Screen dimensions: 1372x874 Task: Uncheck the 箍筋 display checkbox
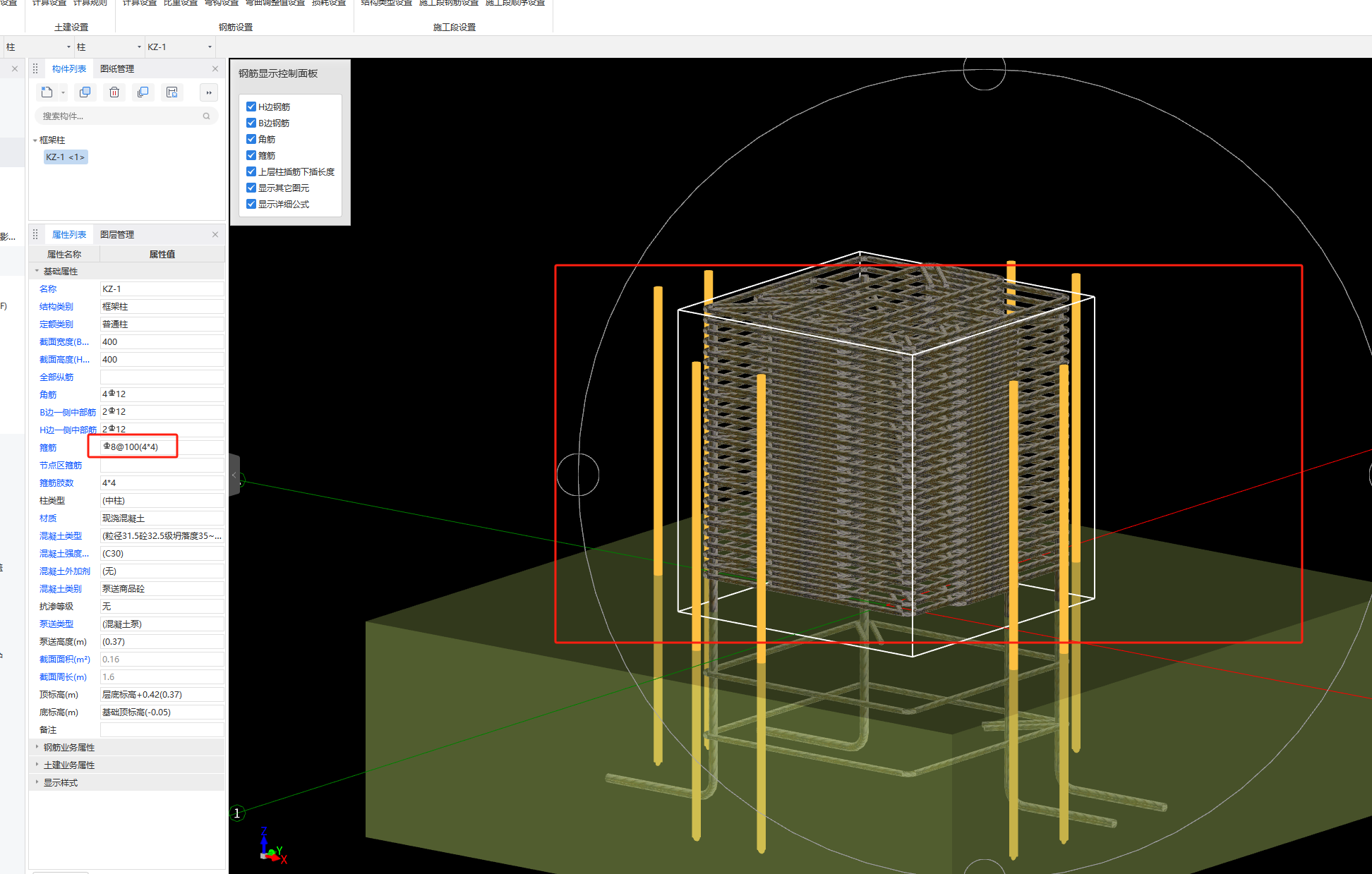click(x=251, y=155)
